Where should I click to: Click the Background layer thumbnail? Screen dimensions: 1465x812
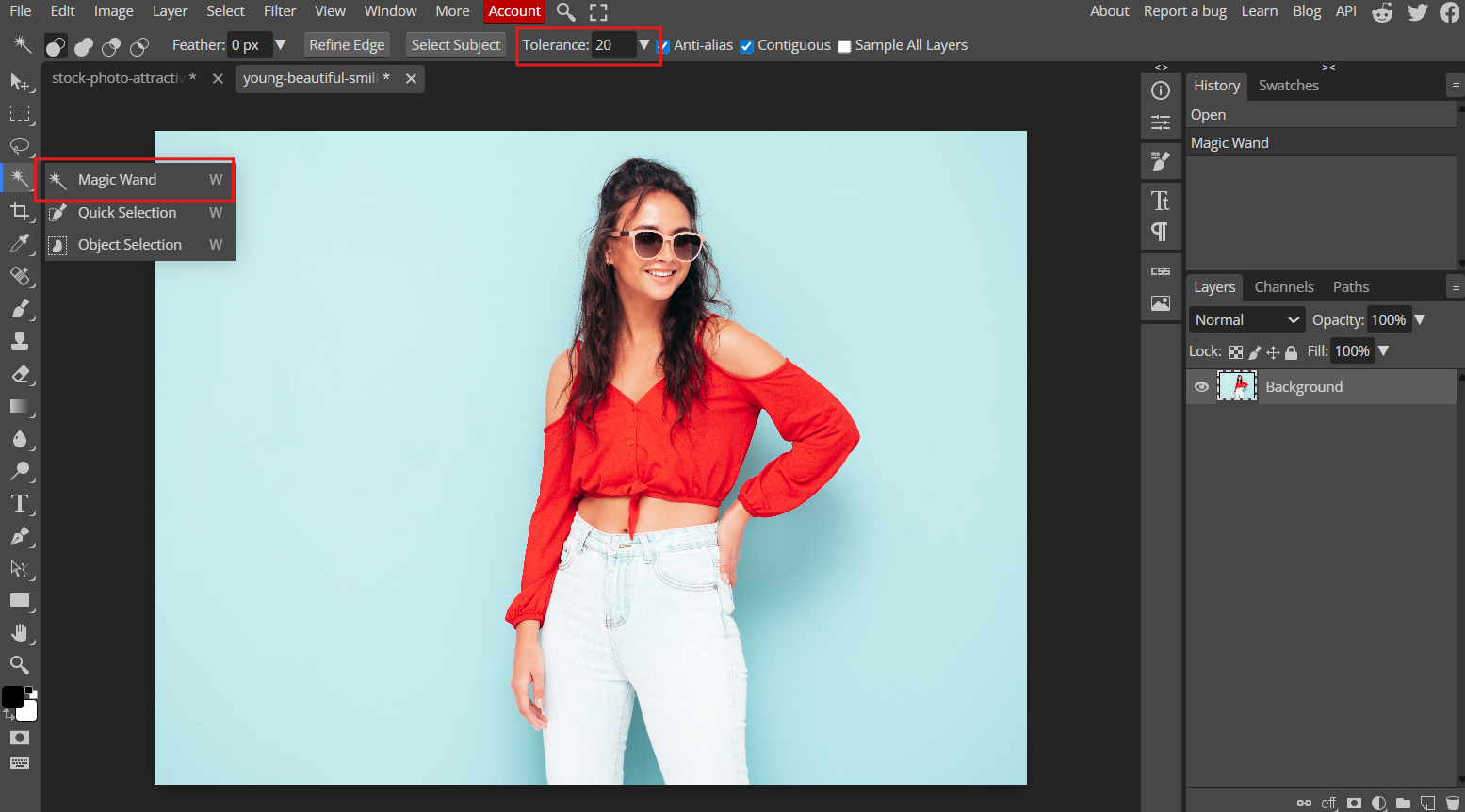1235,385
